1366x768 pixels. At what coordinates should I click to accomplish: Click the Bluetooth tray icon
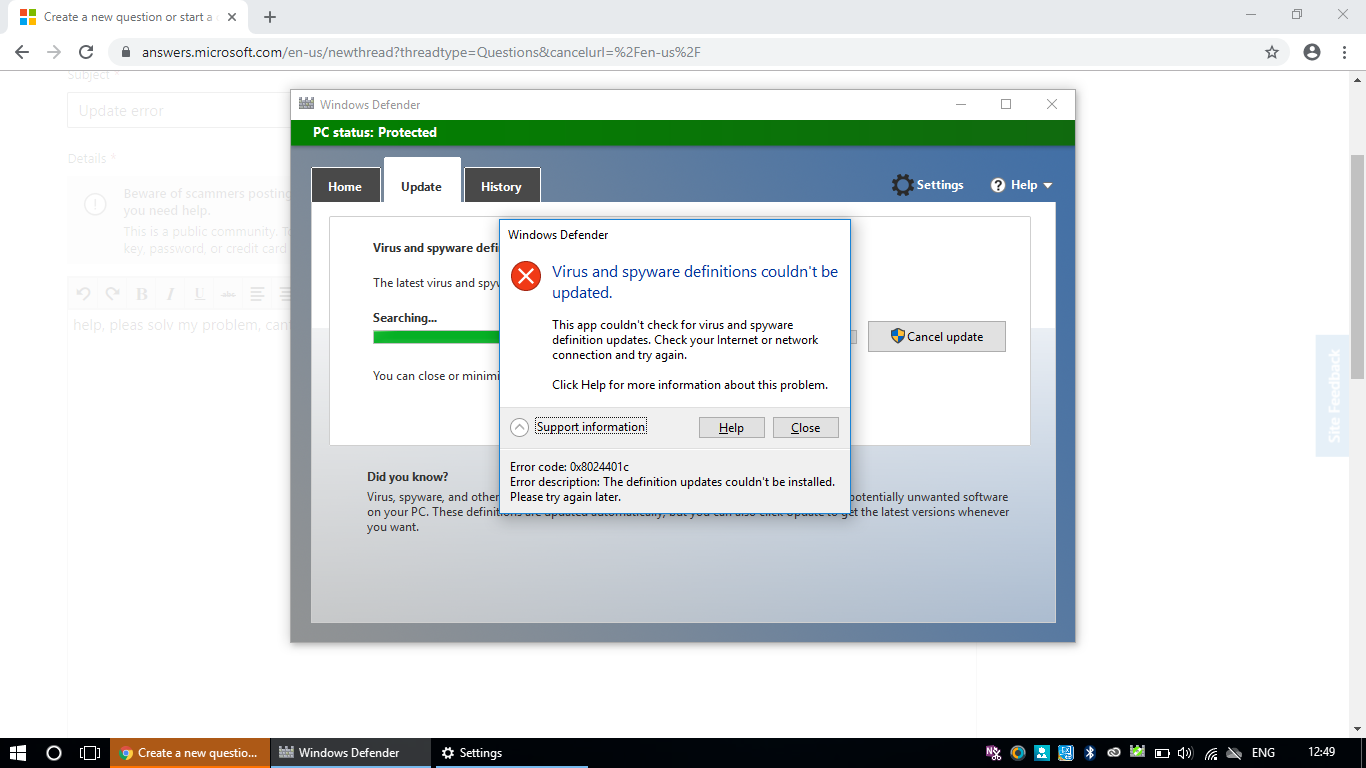point(1090,753)
